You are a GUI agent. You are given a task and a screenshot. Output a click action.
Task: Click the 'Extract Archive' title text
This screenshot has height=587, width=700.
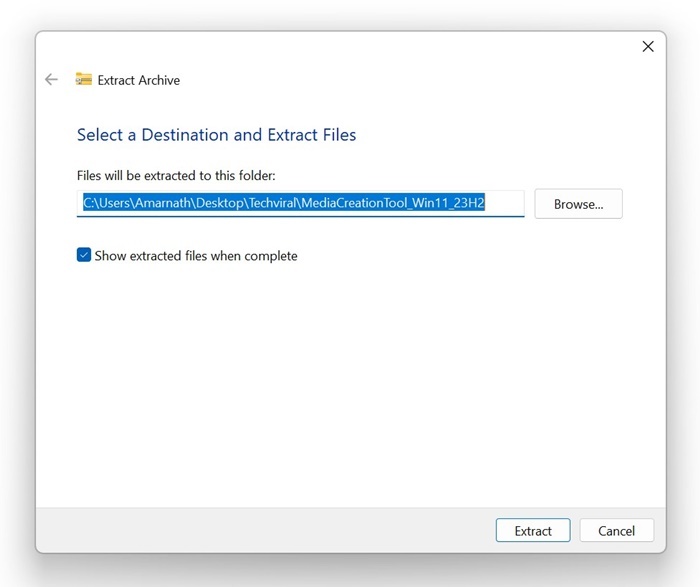pyautogui.click(x=139, y=80)
